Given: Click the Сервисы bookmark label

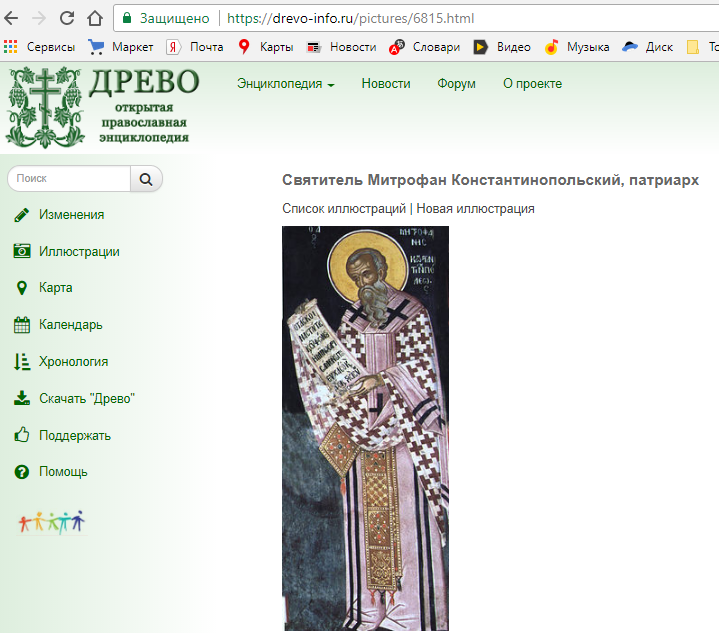Looking at the screenshot, I should tap(51, 47).
